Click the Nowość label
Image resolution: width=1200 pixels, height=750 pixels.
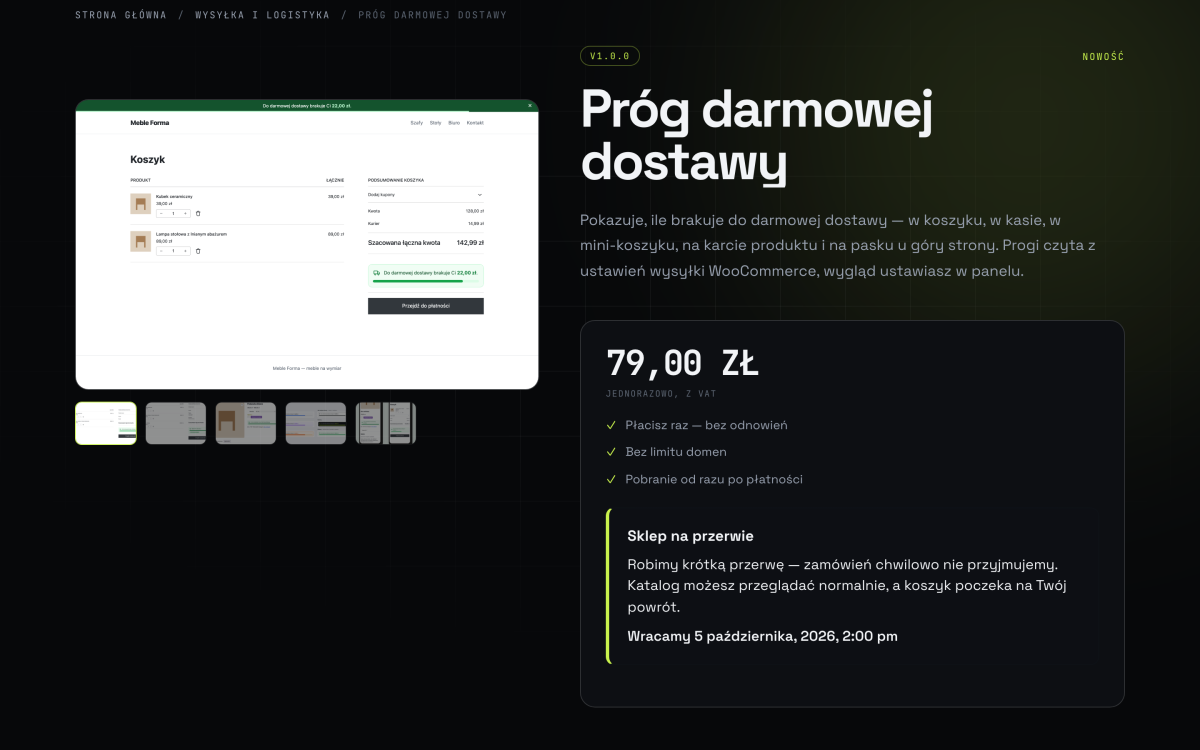(1103, 57)
